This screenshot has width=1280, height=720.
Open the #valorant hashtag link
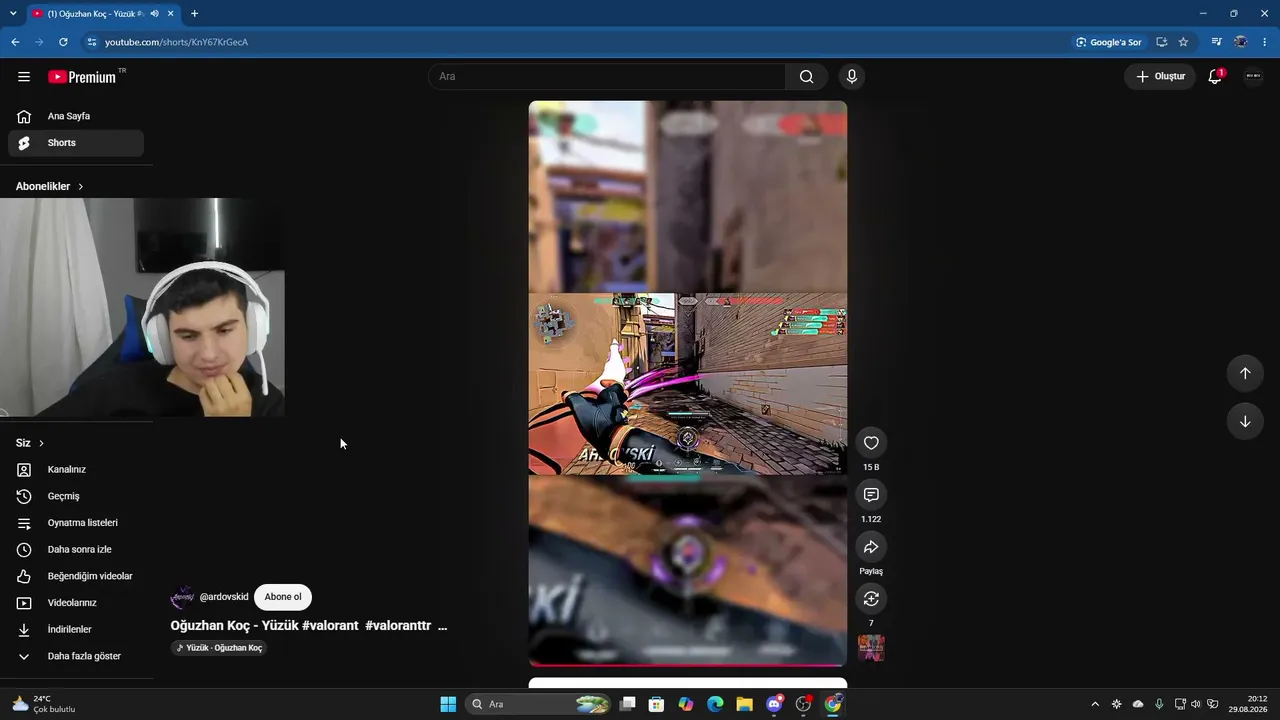point(330,626)
